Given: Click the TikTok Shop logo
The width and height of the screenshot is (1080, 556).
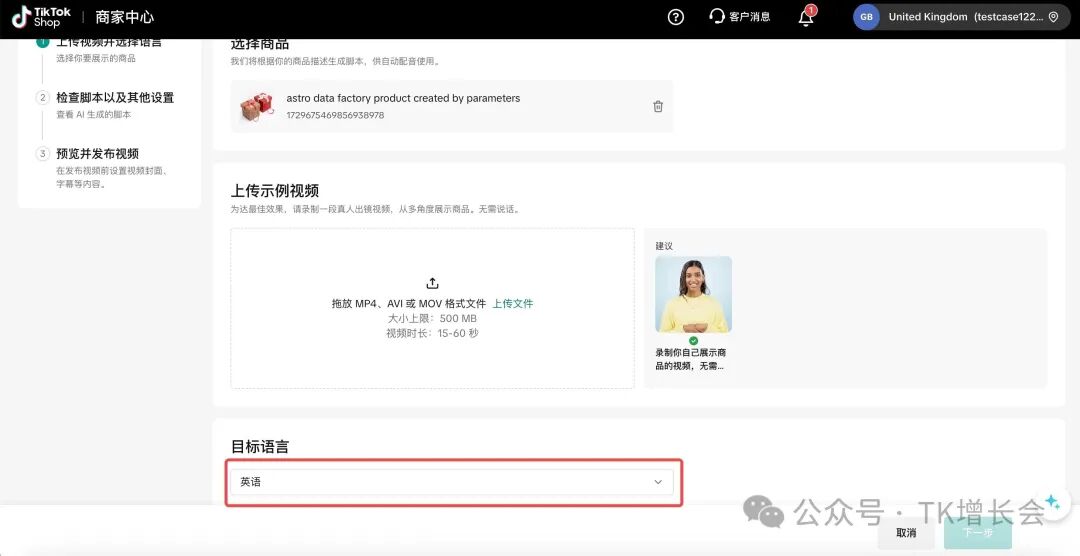Looking at the screenshot, I should click(41, 17).
